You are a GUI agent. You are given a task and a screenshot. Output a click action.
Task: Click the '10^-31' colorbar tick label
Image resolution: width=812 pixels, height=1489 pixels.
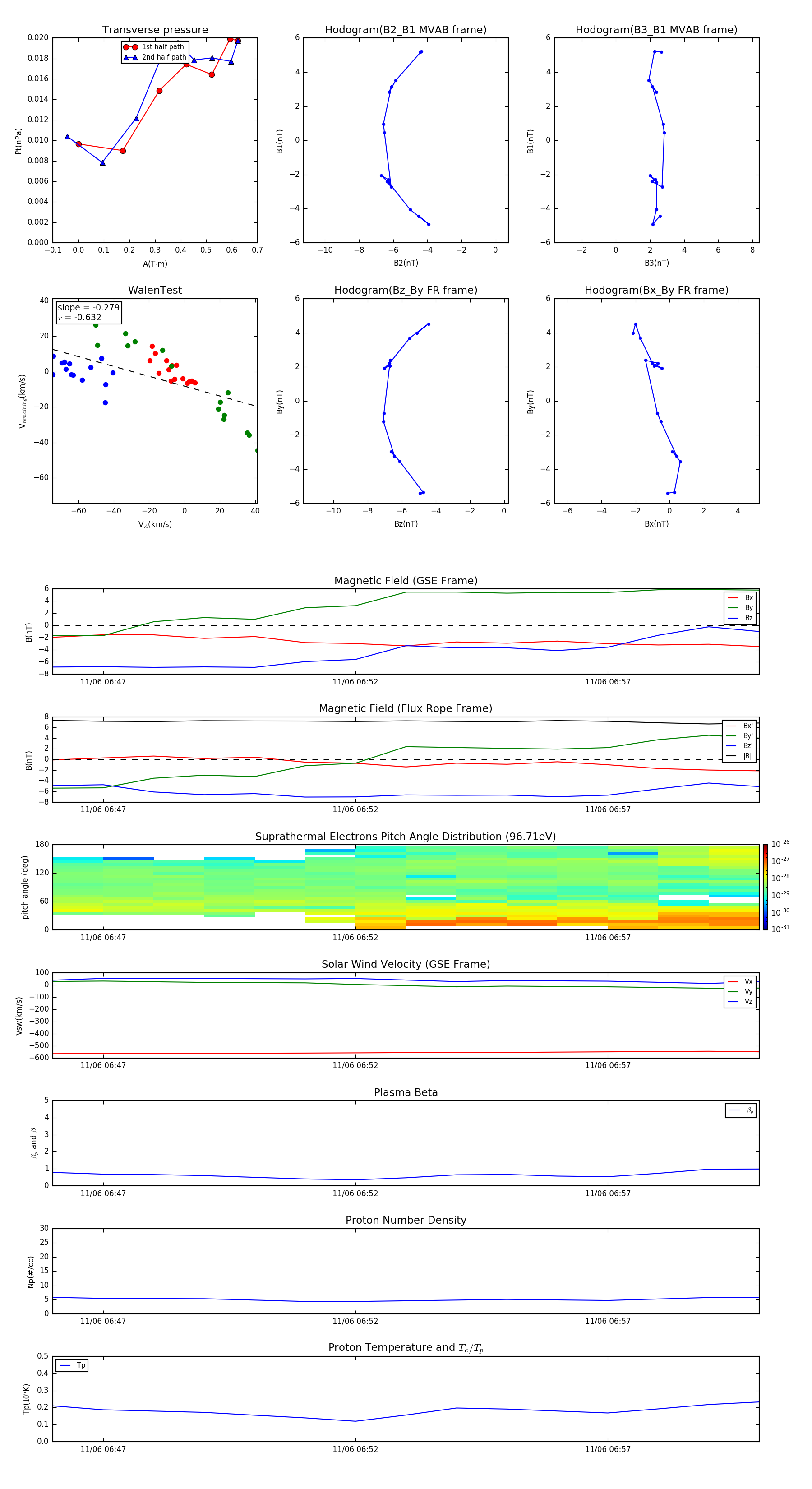click(x=780, y=929)
